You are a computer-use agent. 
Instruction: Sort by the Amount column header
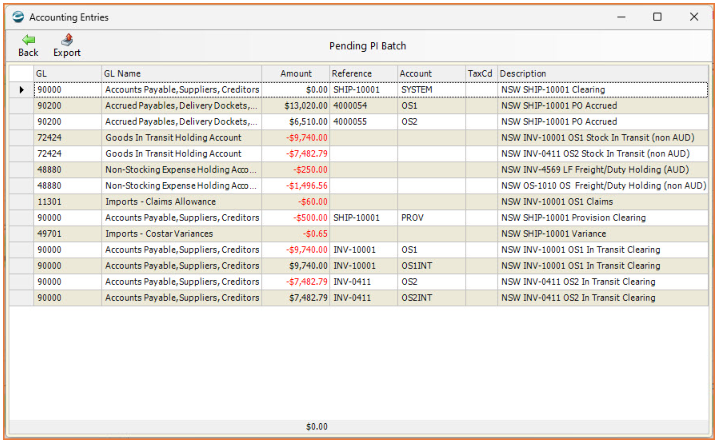tap(295, 74)
